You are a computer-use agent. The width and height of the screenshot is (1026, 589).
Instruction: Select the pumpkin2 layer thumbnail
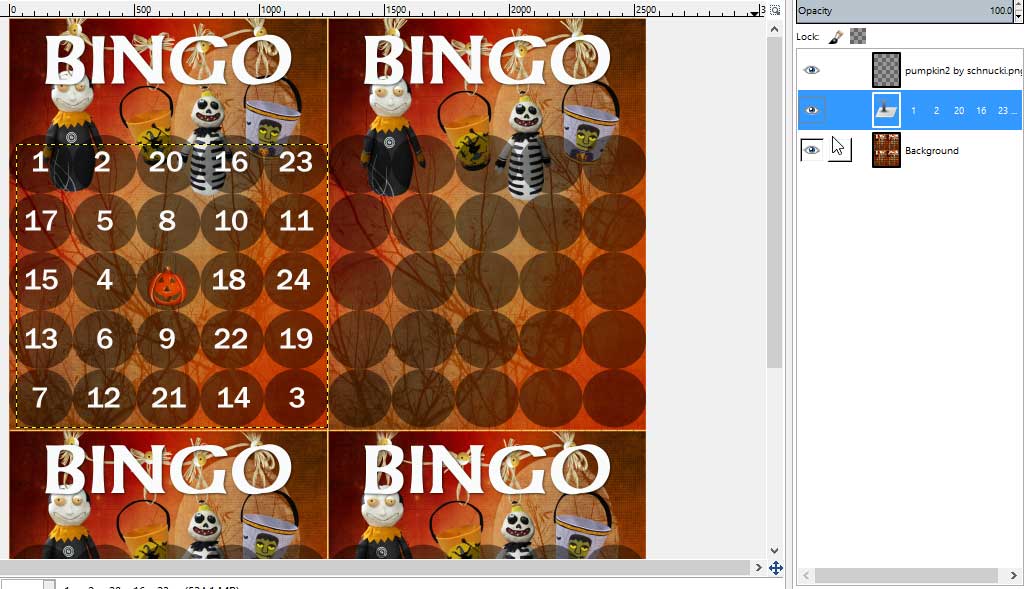(x=886, y=70)
